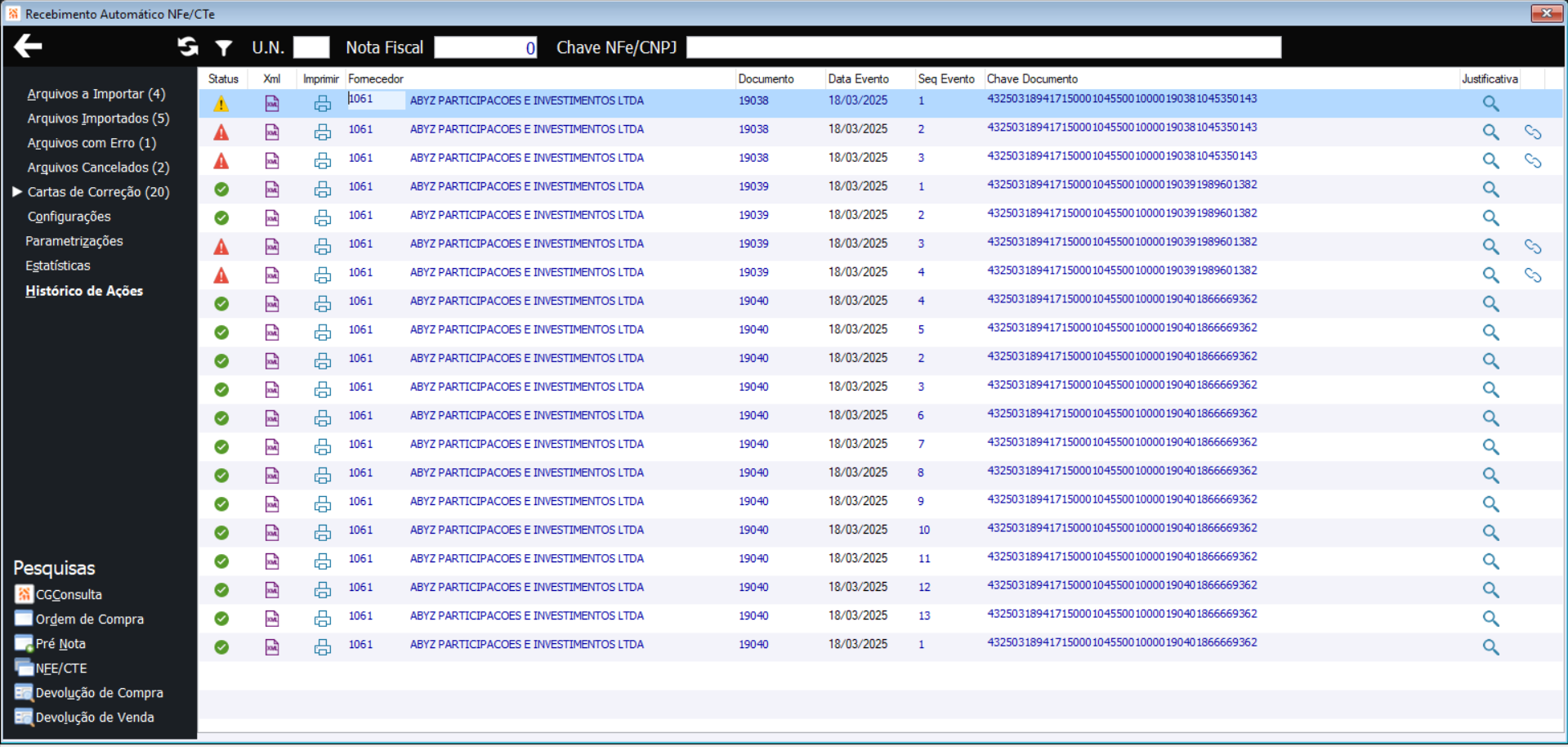This screenshot has height=747, width=1568.
Task: Print document 19040 event seq 1
Action: click(323, 646)
